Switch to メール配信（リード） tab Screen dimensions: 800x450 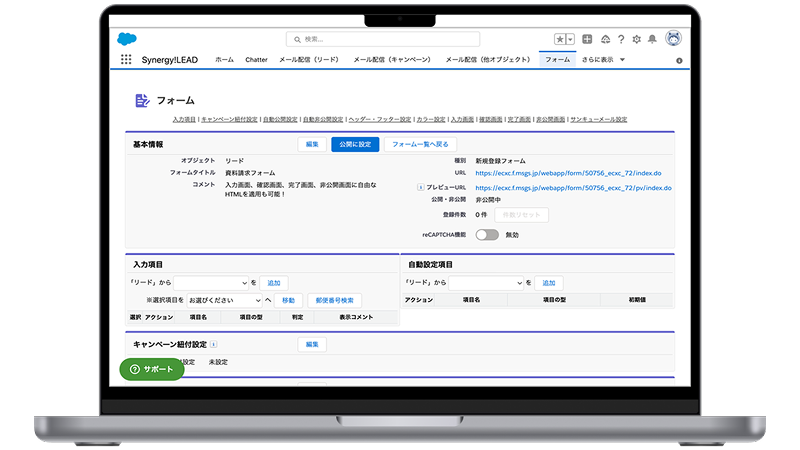(x=310, y=60)
